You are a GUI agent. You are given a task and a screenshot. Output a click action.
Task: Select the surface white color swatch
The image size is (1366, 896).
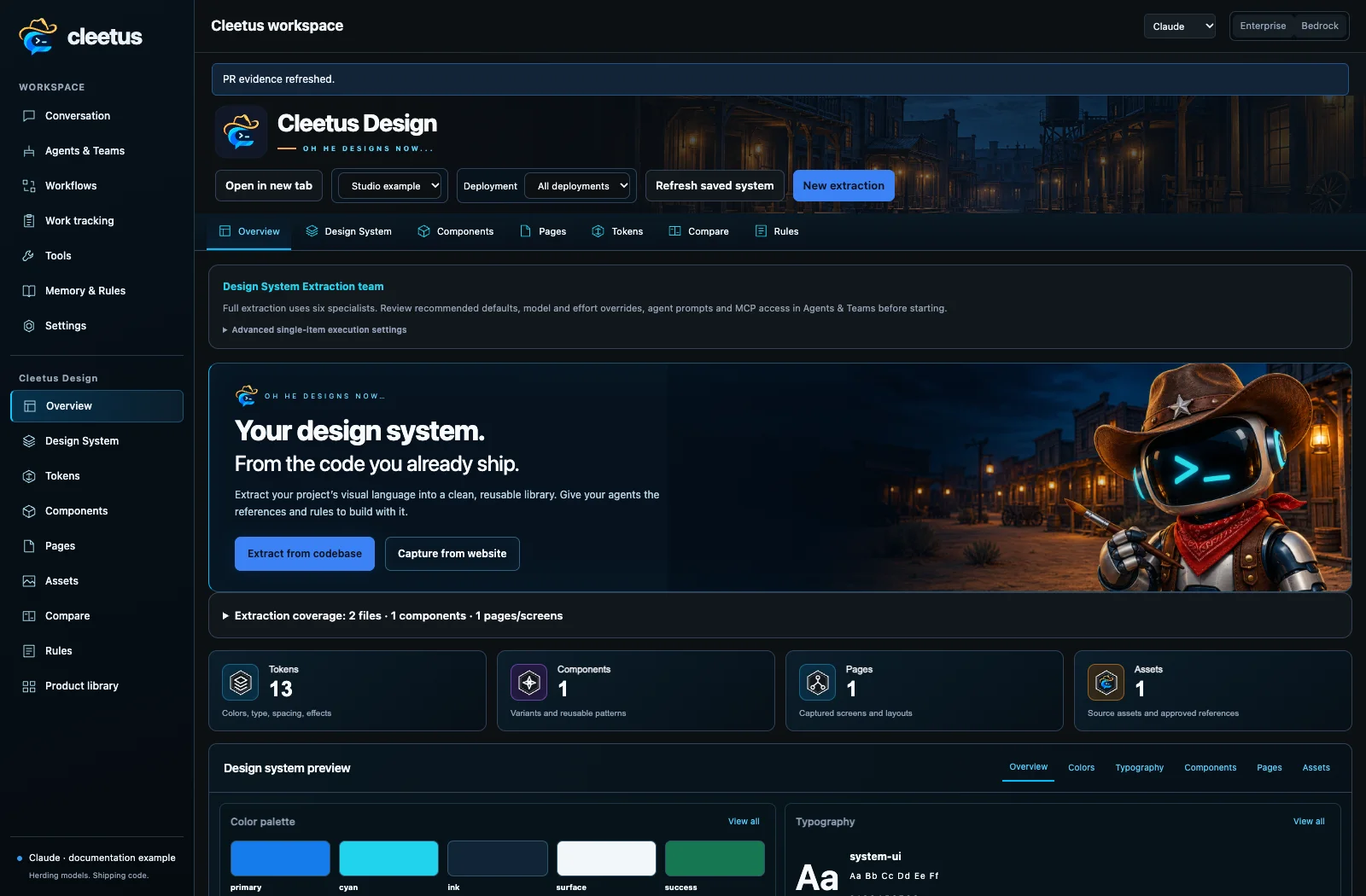coord(606,858)
